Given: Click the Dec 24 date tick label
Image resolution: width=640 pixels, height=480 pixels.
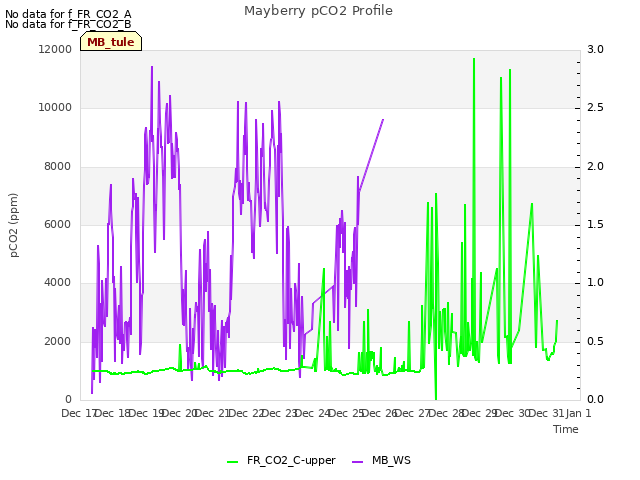Looking at the screenshot, I should pos(313,413).
